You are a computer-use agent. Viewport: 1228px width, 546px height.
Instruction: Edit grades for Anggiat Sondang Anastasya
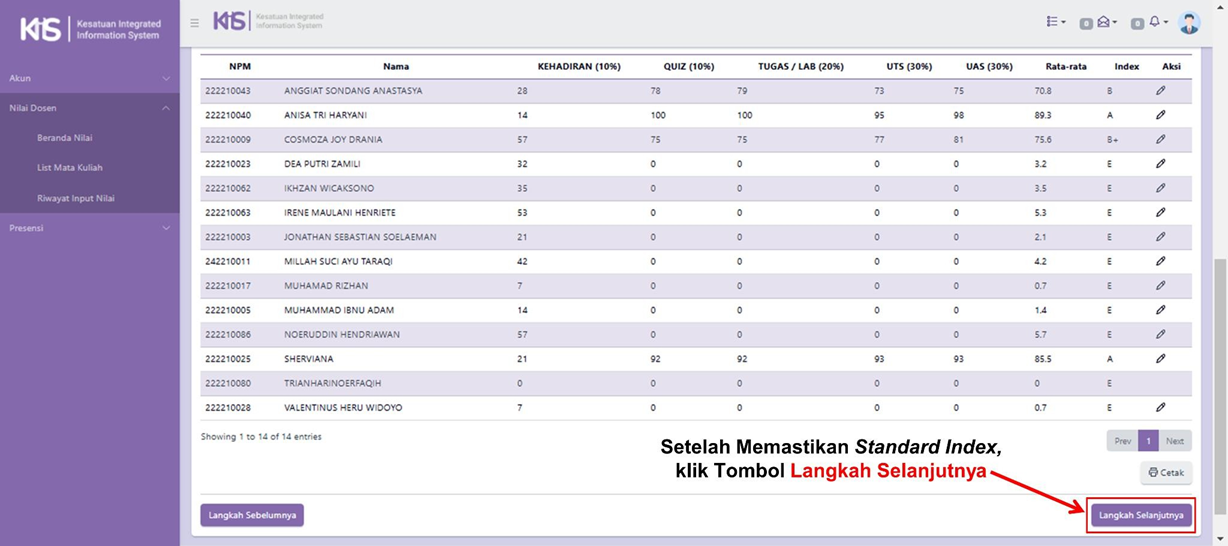pos(1161,91)
